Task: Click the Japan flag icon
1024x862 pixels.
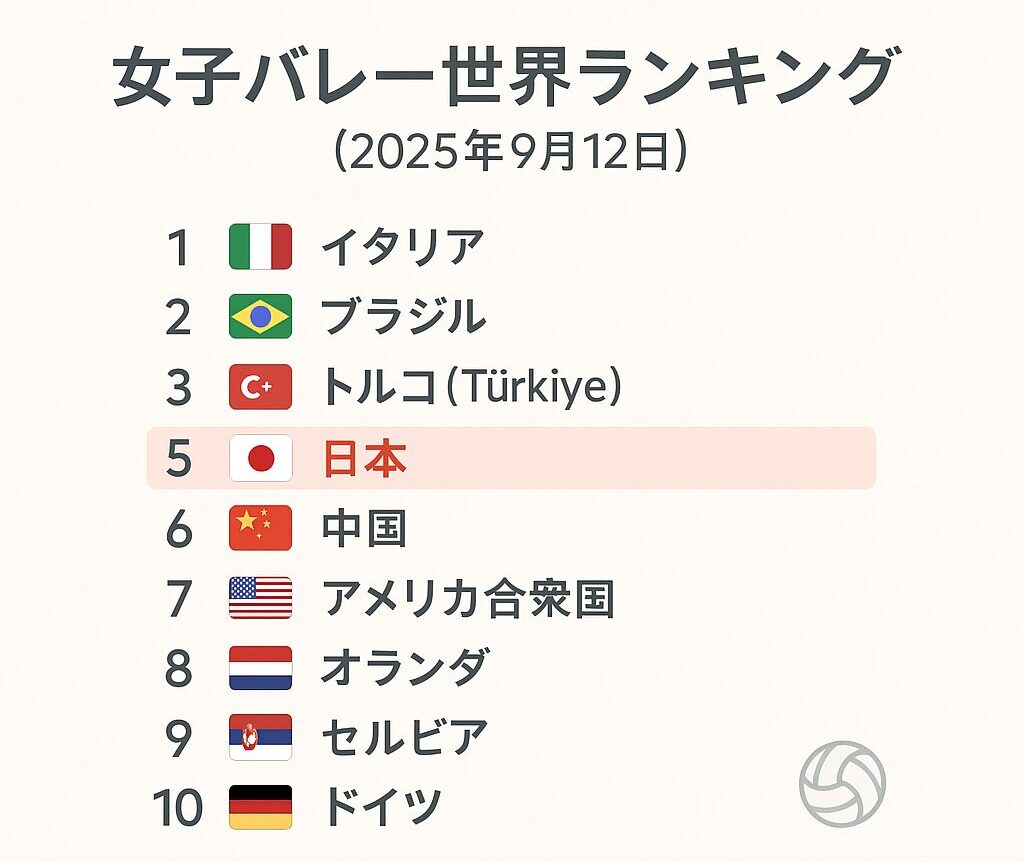Action: click(260, 458)
